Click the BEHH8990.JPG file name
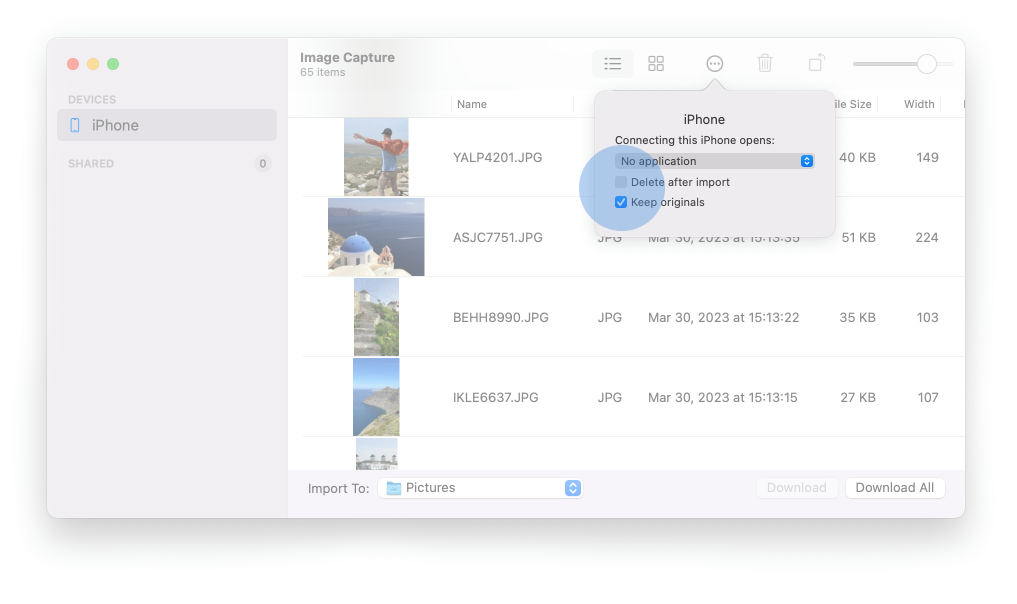This screenshot has width=1017, height=604. 501,317
